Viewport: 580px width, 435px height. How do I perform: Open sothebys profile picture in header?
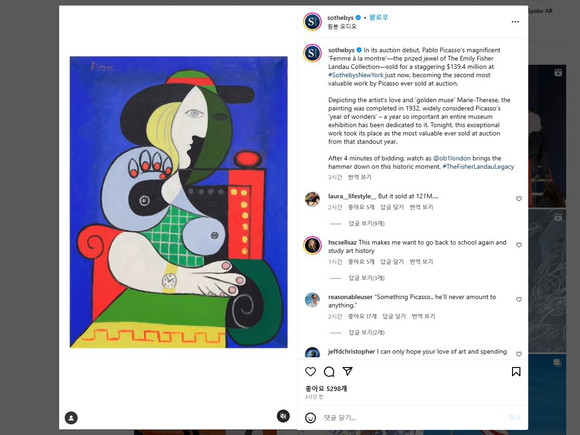[x=313, y=21]
